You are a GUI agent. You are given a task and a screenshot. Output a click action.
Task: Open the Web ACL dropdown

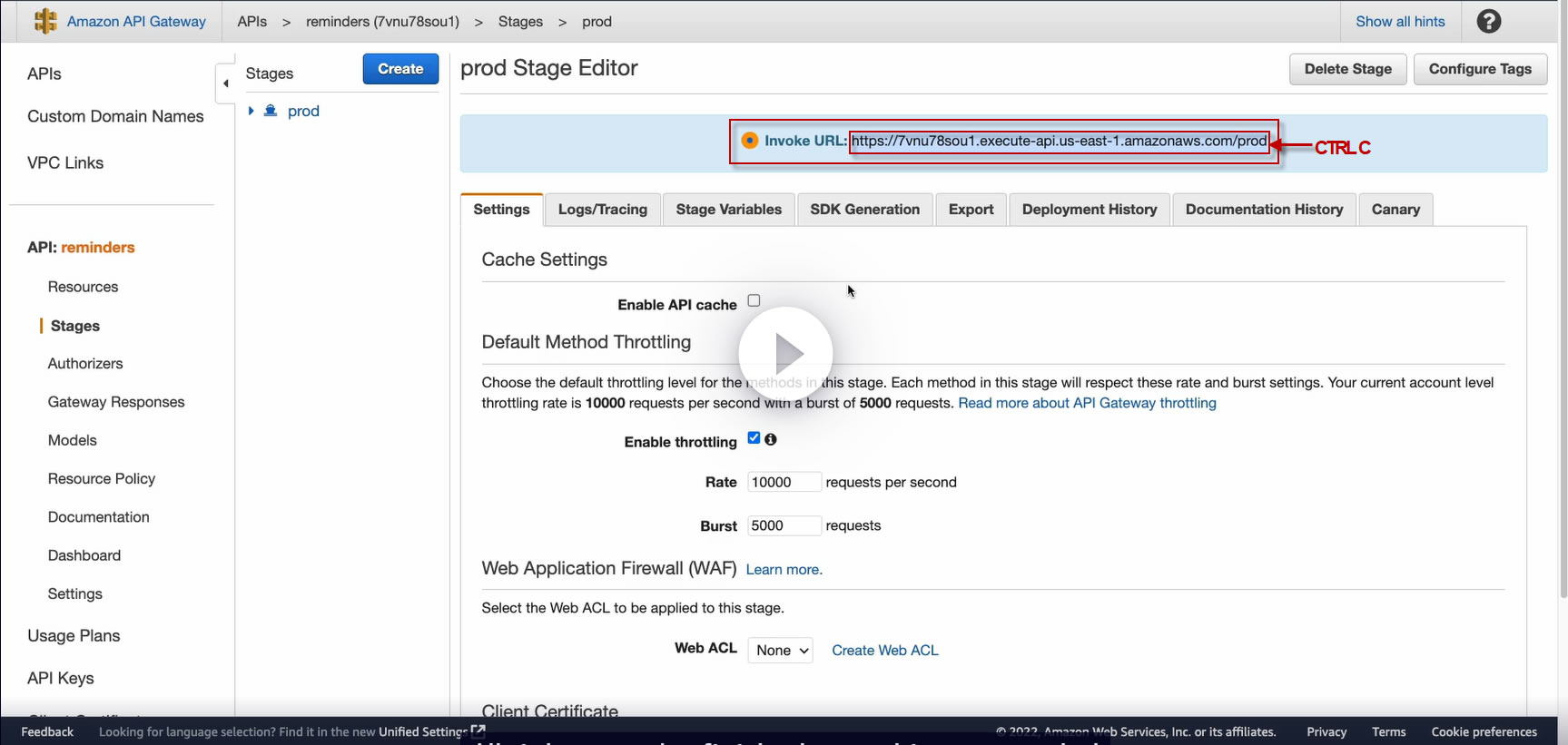(x=780, y=651)
